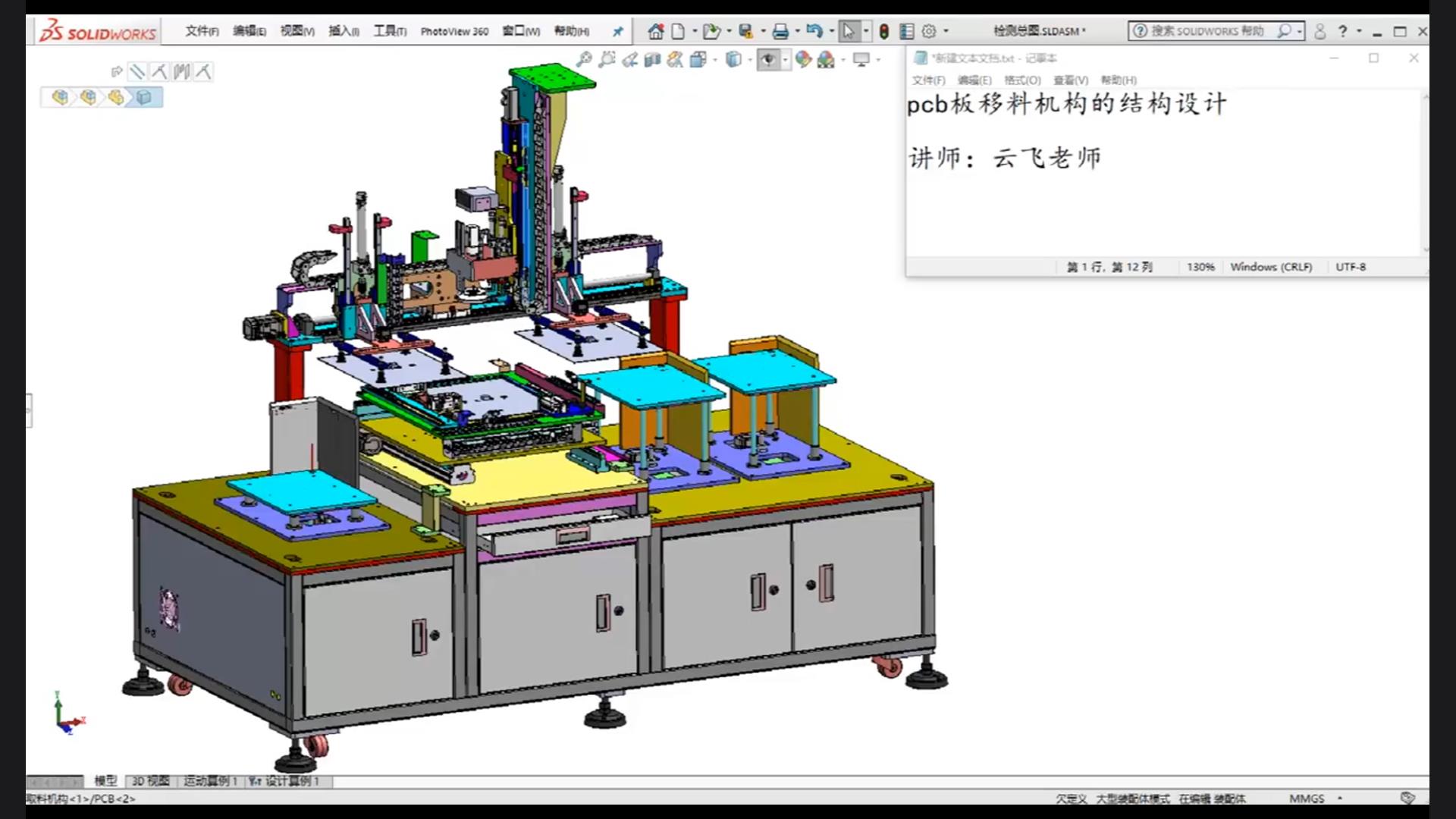1456x819 pixels.
Task: Create a new document with New icon
Action: tap(678, 31)
